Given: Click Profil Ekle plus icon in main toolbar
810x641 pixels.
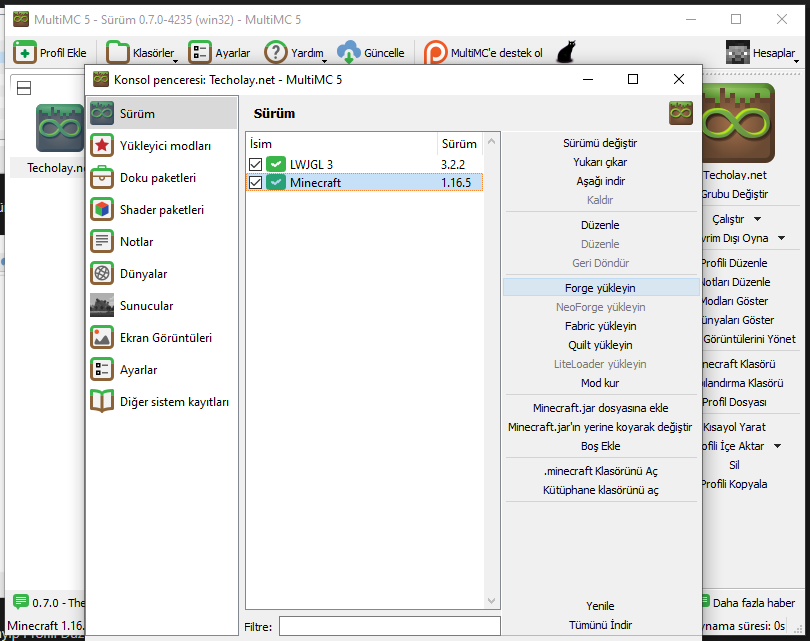Looking at the screenshot, I should 24,52.
